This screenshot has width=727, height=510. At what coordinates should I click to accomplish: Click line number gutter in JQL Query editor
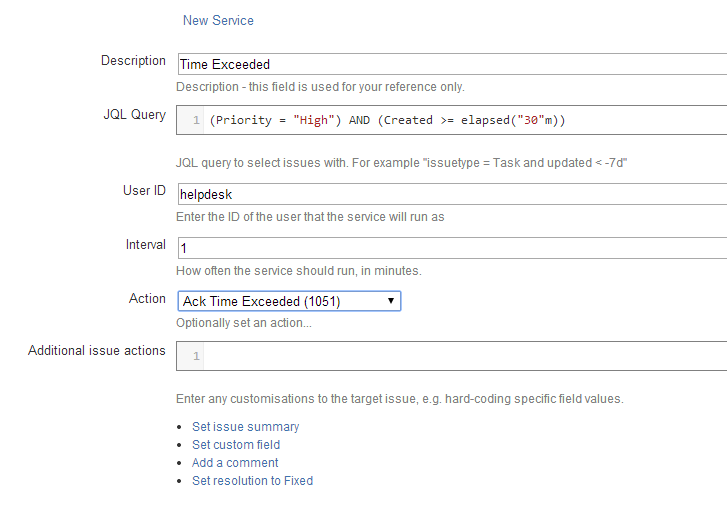pyautogui.click(x=191, y=120)
